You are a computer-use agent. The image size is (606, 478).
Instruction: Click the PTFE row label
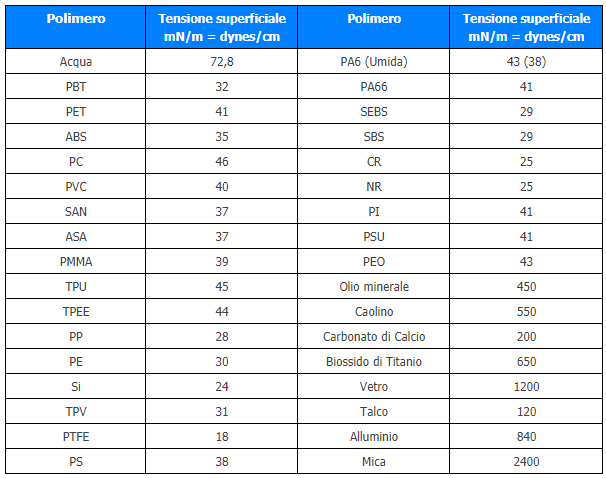point(76,436)
